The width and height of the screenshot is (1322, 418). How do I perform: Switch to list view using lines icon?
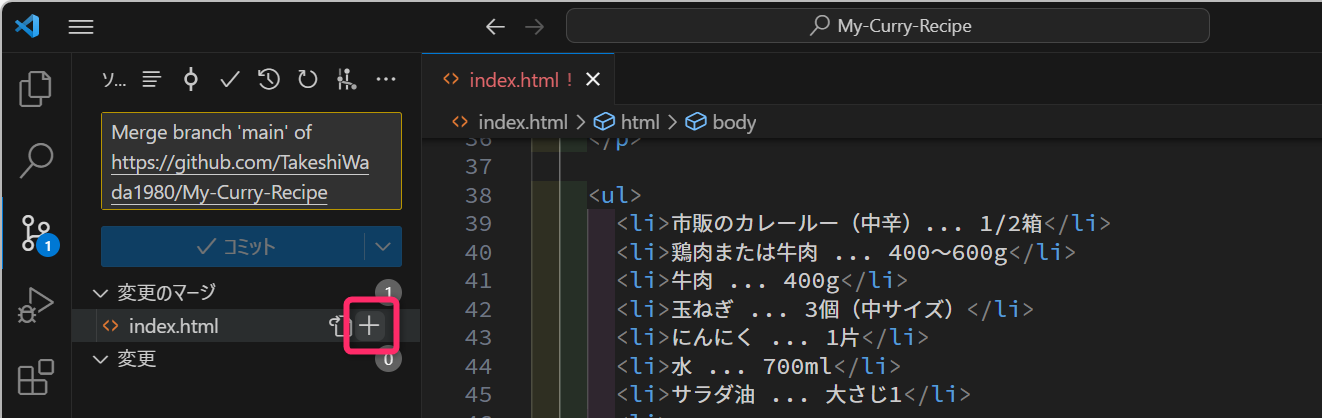coord(151,79)
